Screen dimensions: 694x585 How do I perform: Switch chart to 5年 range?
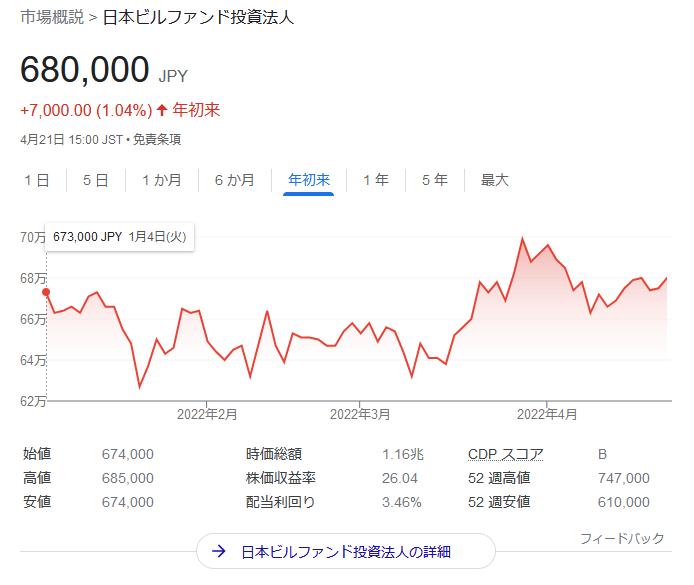tap(435, 180)
